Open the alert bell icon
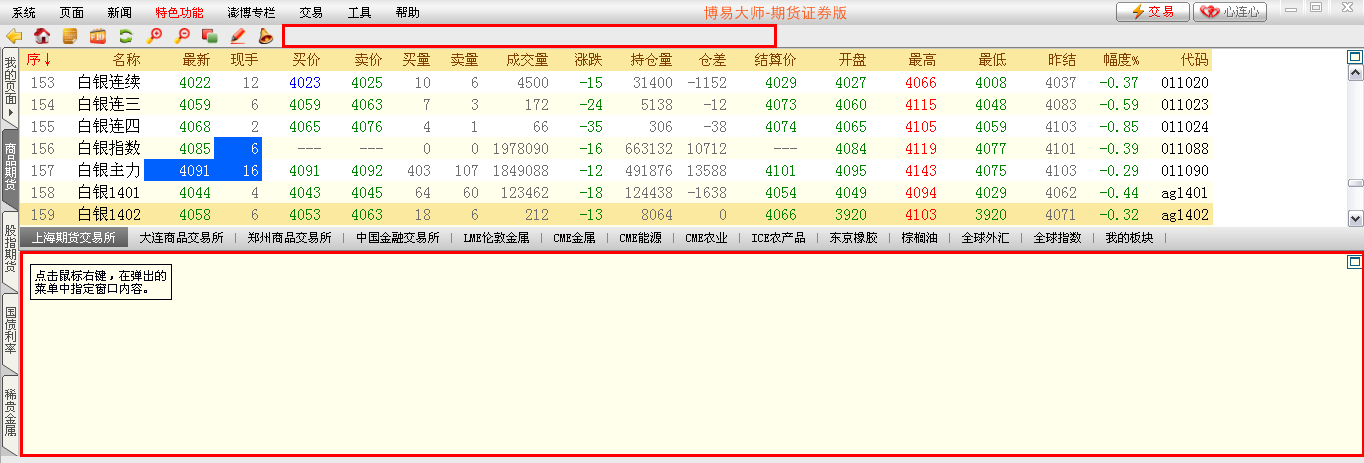Viewport: 1364px width, 463px height. [266, 36]
